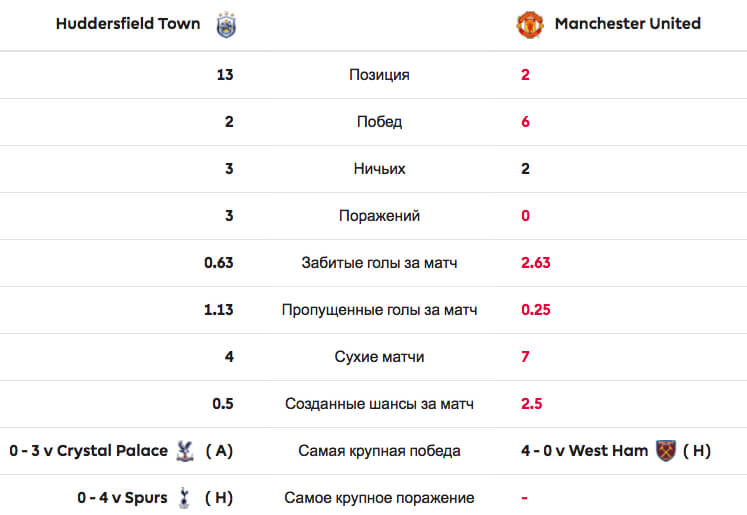
Task: Click the Позиция row label
Action: click(x=379, y=75)
